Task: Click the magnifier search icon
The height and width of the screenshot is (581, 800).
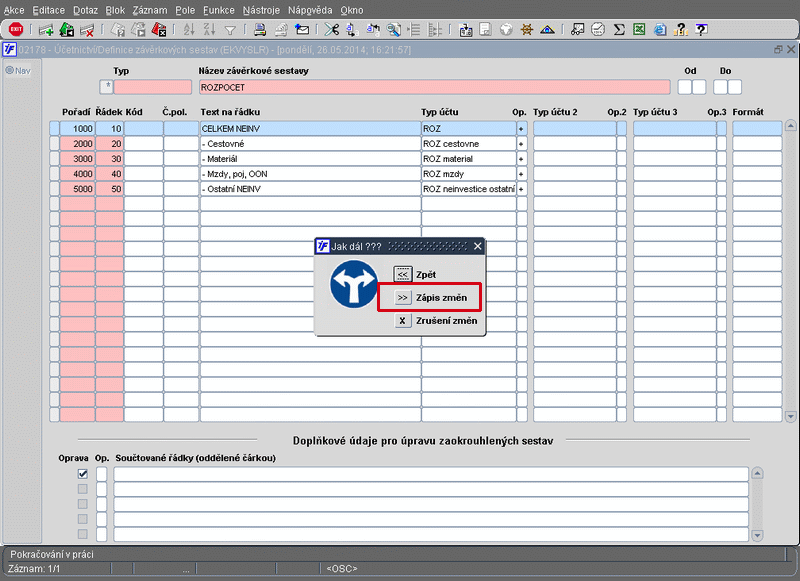Action: click(x=393, y=30)
